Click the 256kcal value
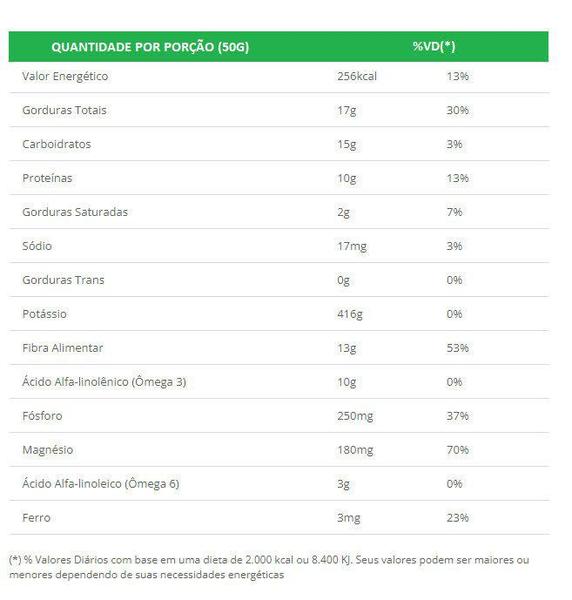The width and height of the screenshot is (572, 600). (x=357, y=76)
